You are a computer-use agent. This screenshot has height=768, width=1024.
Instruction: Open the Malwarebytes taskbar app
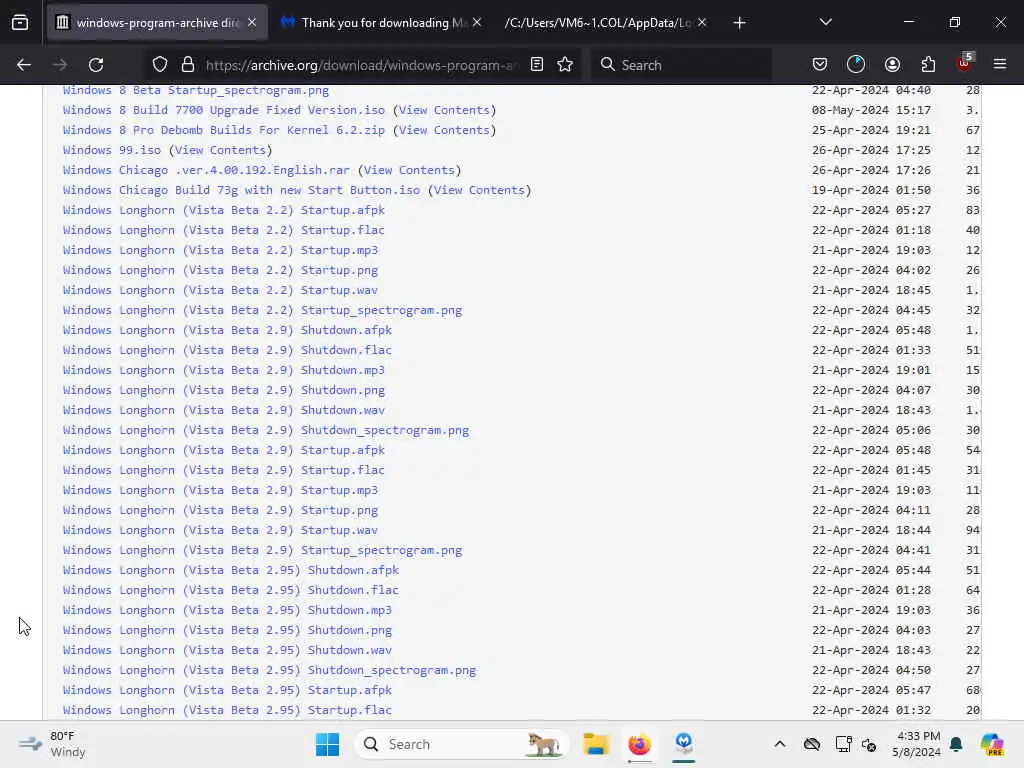coord(684,743)
